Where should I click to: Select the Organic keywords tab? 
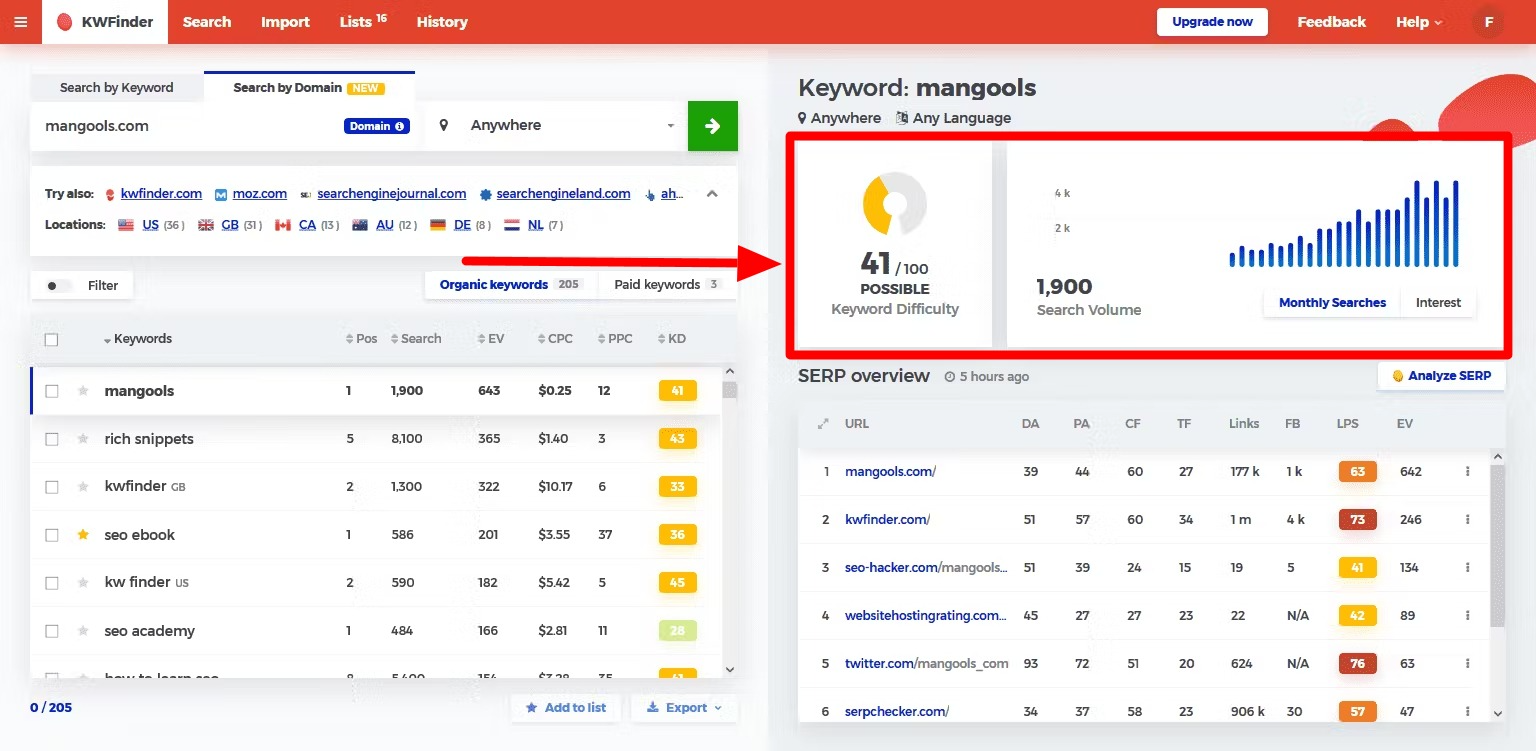[511, 285]
